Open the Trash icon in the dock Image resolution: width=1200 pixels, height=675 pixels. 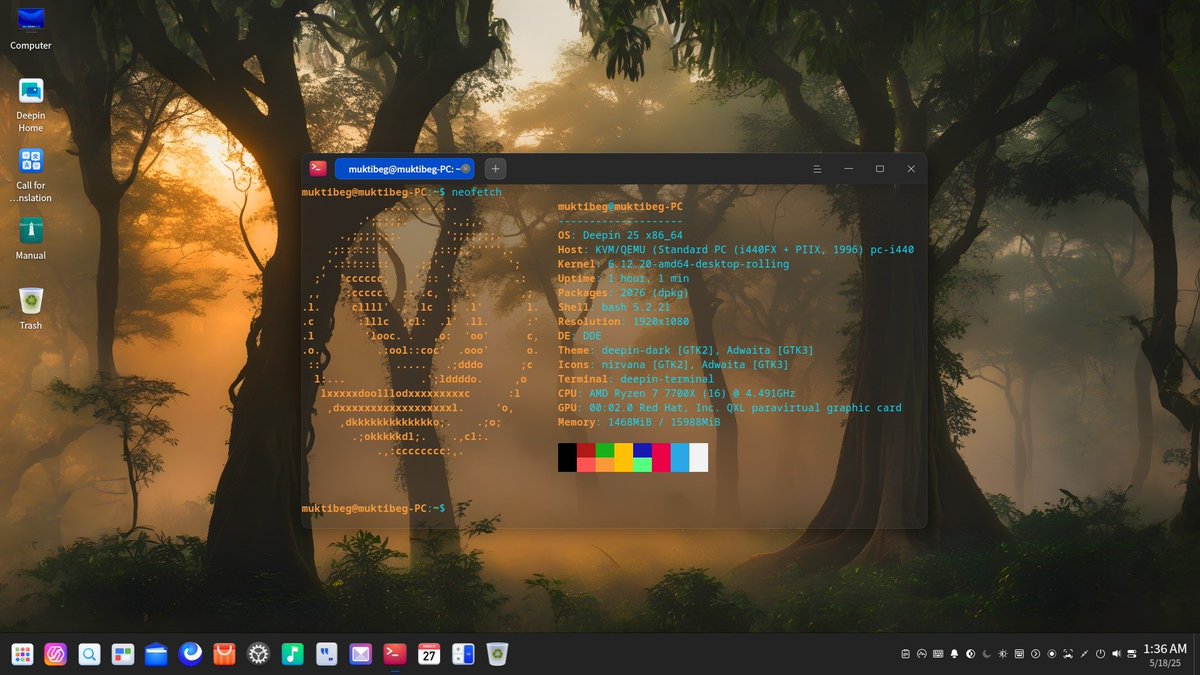497,654
